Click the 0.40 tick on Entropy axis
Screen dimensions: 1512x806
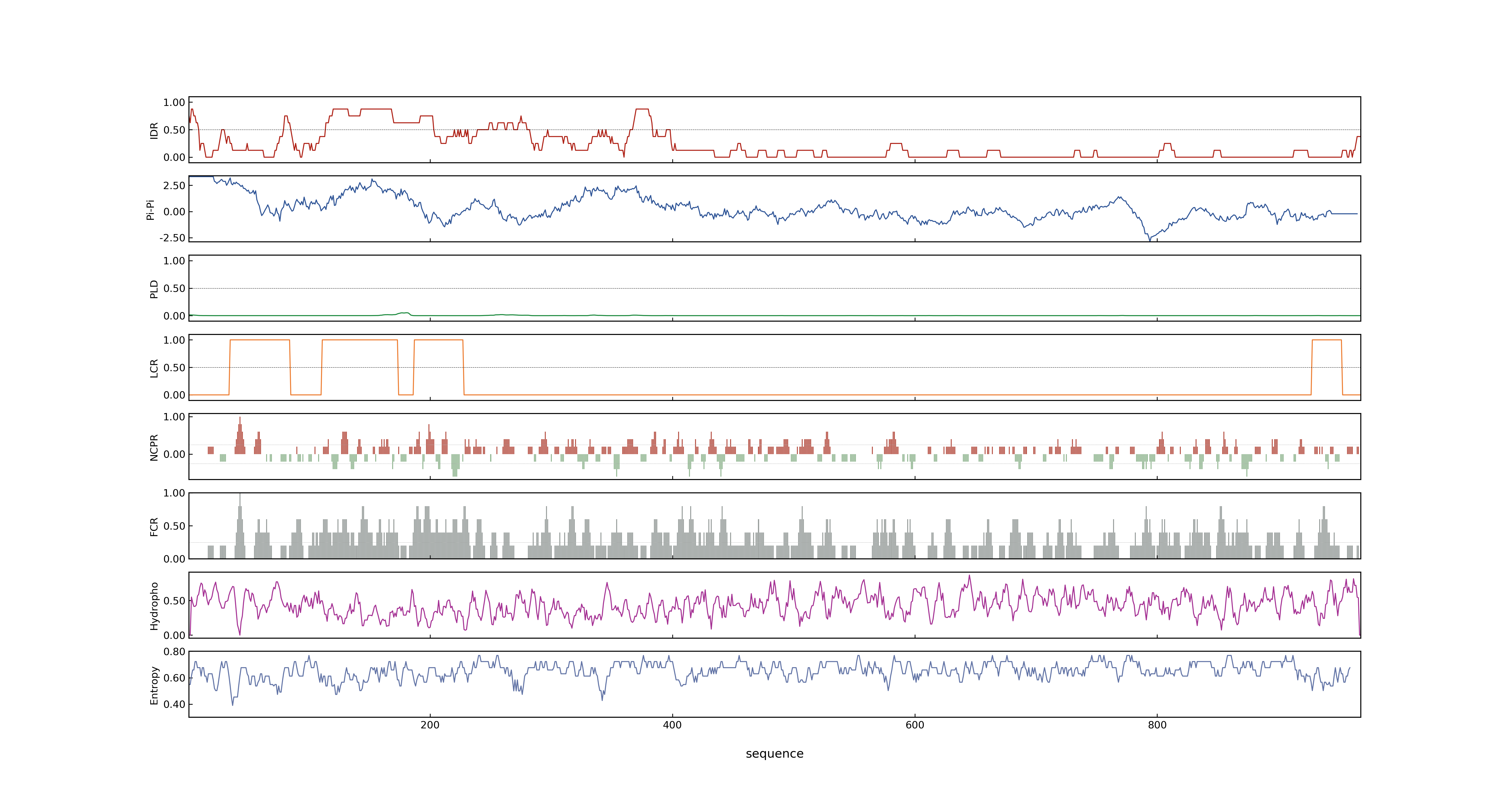(174, 704)
